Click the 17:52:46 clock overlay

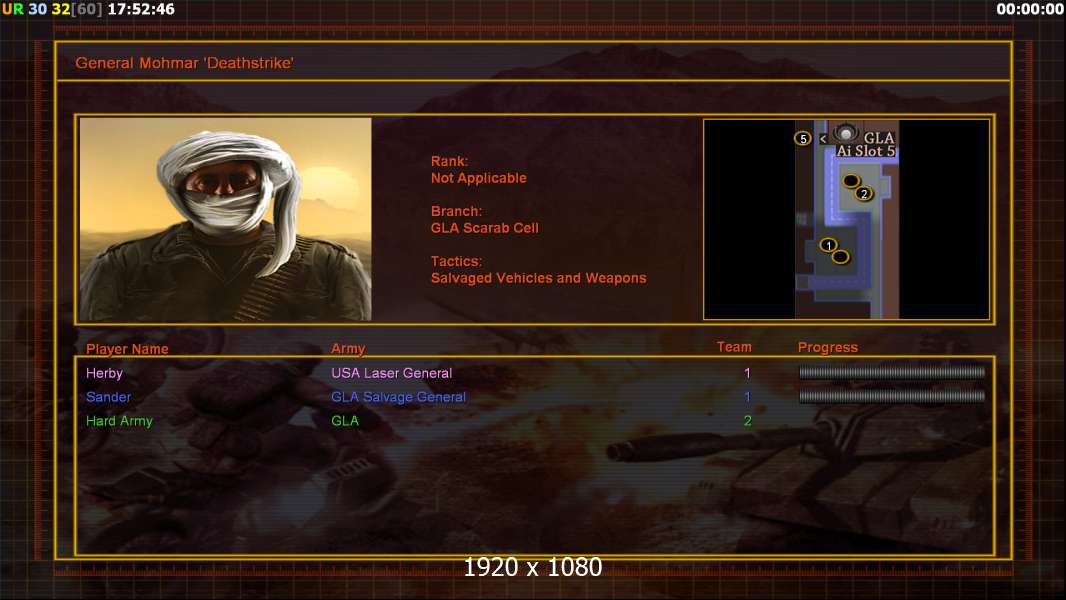click(x=141, y=10)
